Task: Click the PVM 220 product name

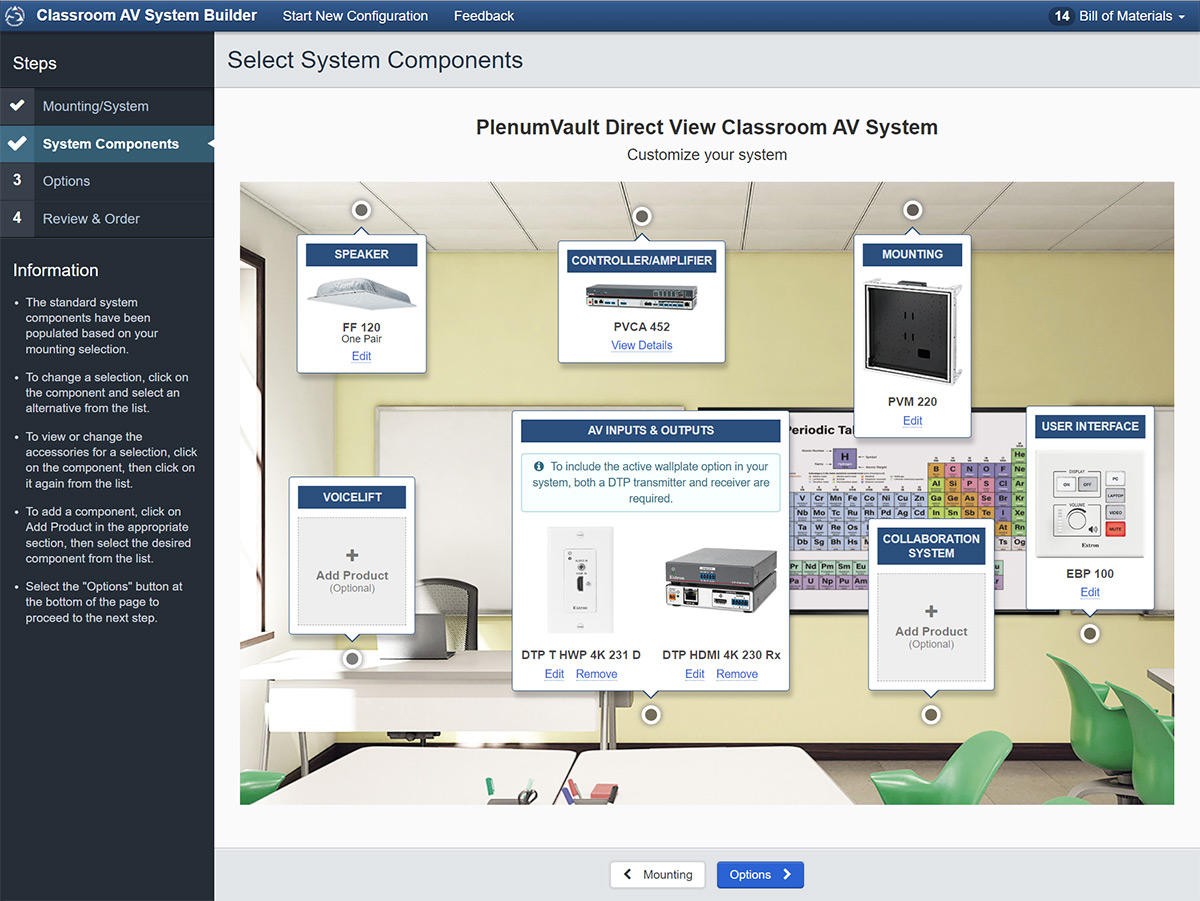Action: point(912,402)
